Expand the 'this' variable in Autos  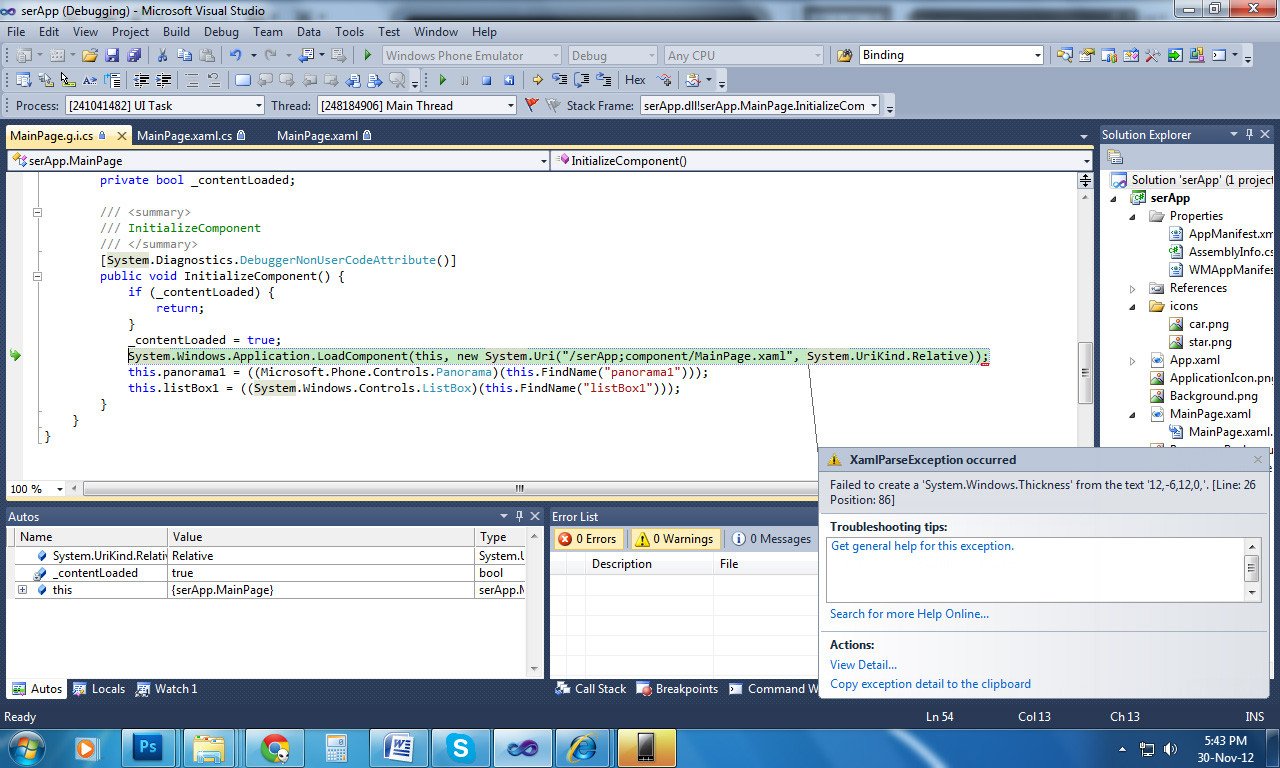point(22,590)
